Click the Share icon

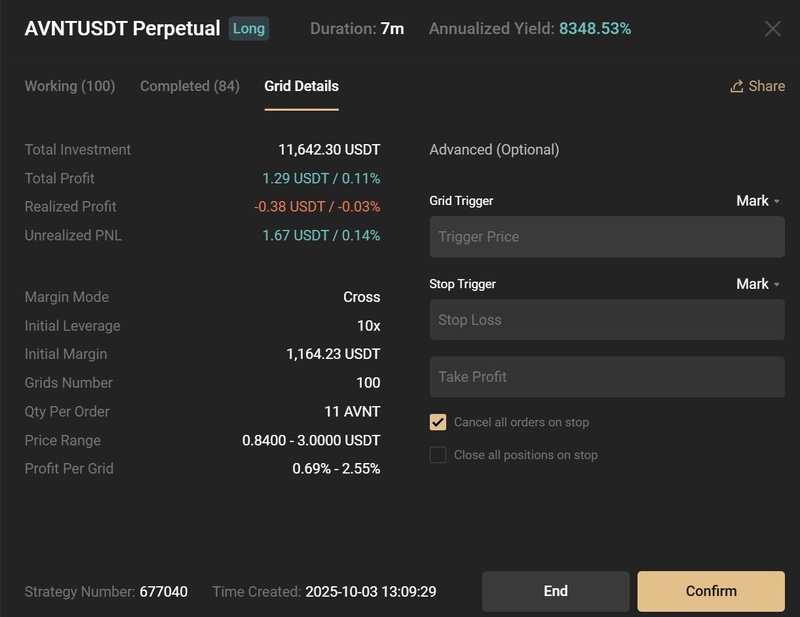tap(737, 86)
